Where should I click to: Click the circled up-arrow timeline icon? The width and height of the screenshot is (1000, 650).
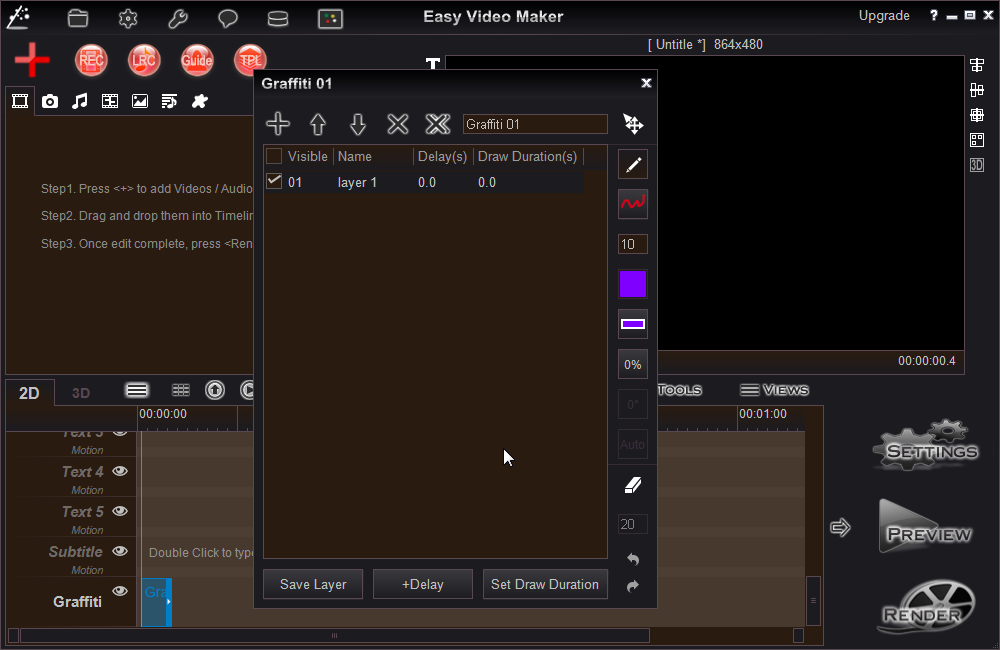215,390
